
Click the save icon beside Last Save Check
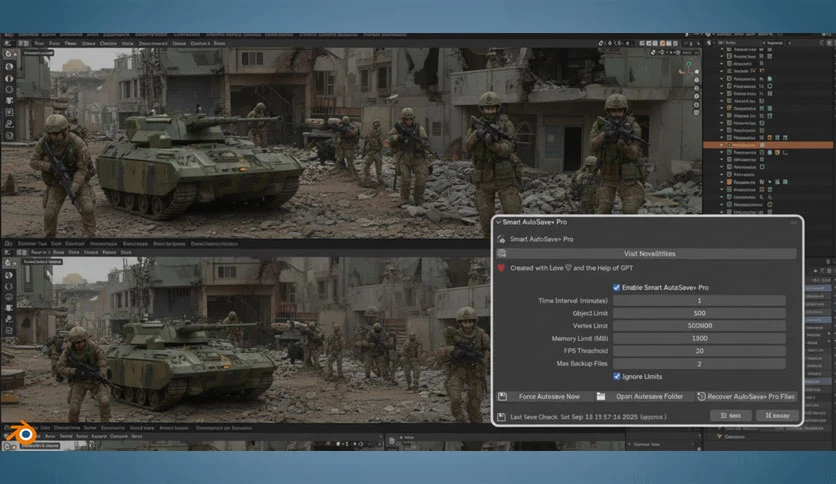pyautogui.click(x=501, y=417)
